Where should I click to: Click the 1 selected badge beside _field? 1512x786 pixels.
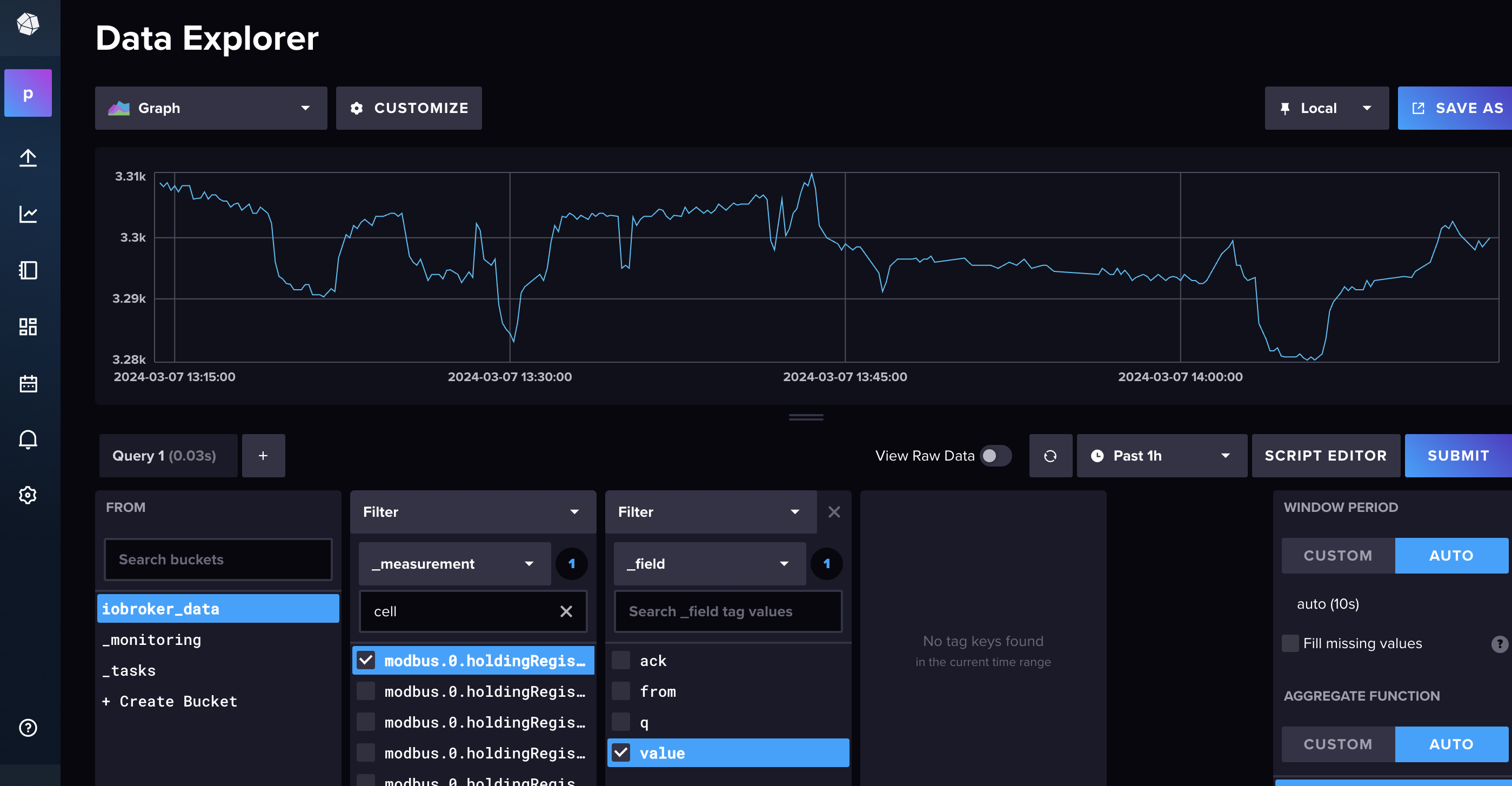(826, 563)
